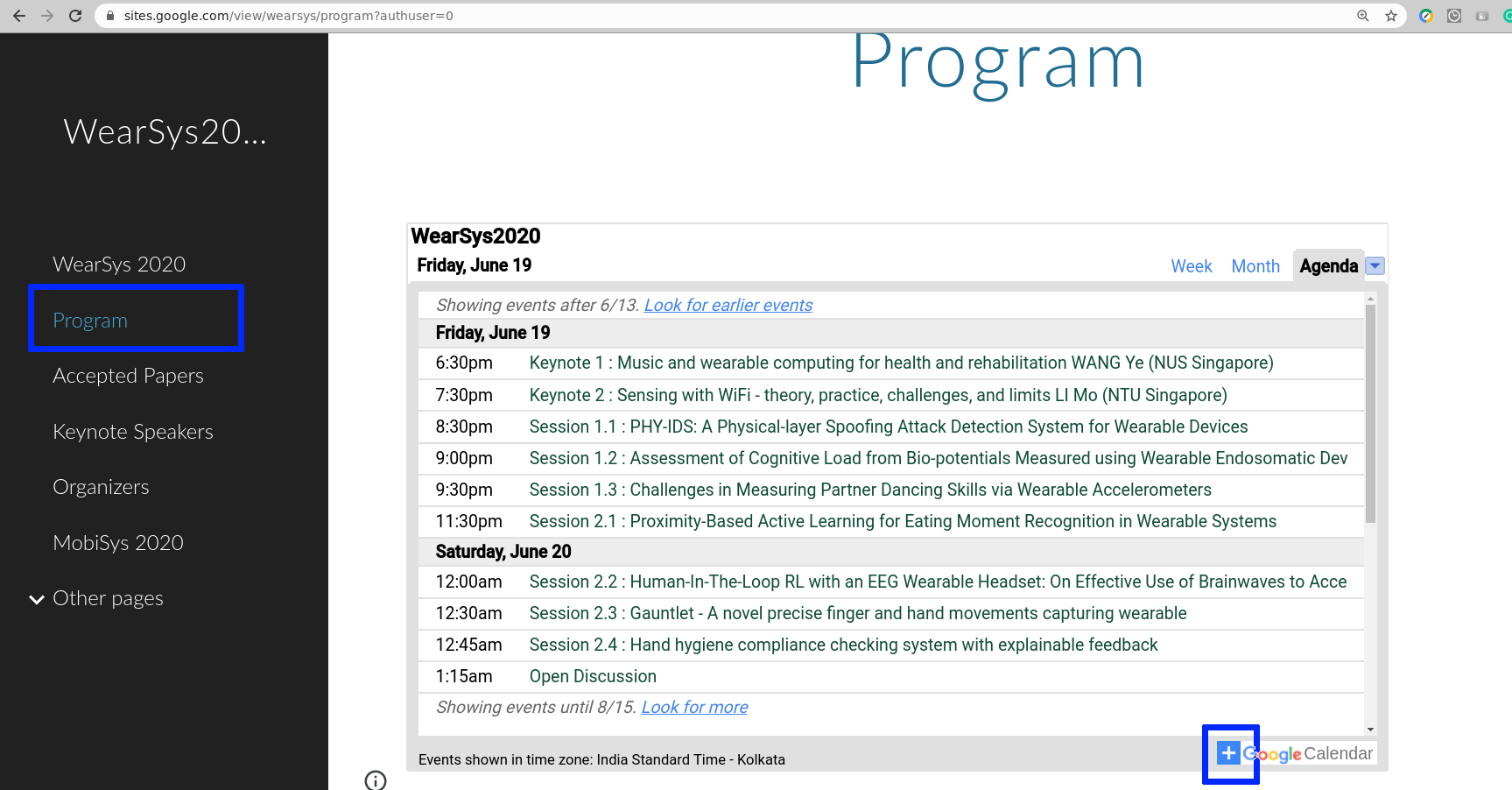
Task: Switch calendar to Week view
Action: (x=1192, y=266)
